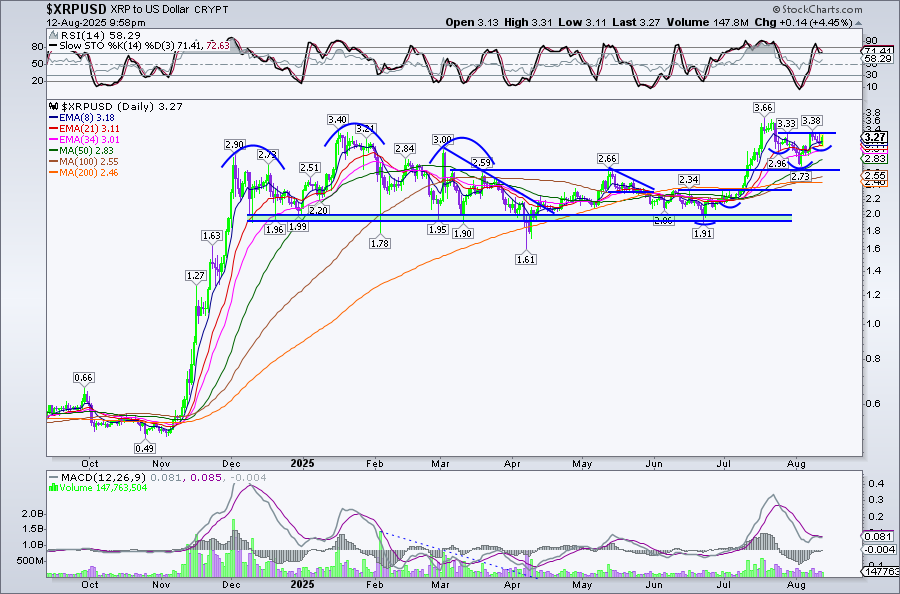Click the Low 3.11 value

[583, 22]
